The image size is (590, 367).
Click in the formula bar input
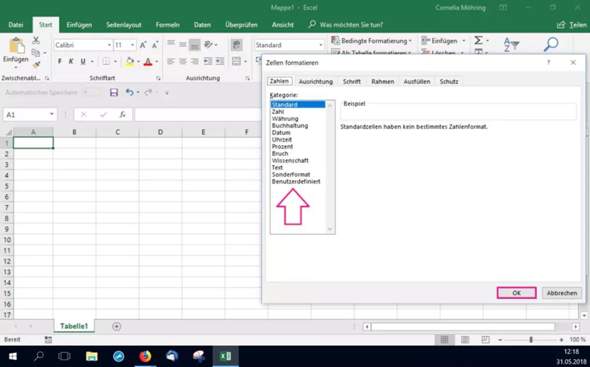(198, 114)
